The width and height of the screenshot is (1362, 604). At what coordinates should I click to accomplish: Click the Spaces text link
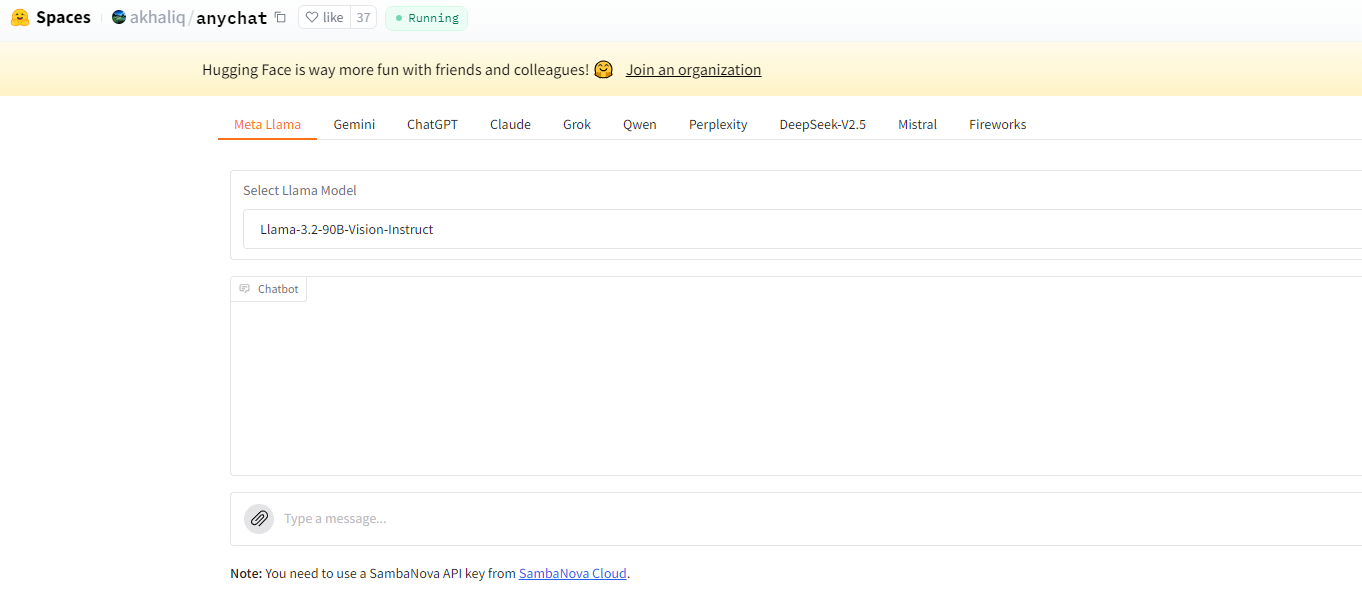click(x=63, y=17)
